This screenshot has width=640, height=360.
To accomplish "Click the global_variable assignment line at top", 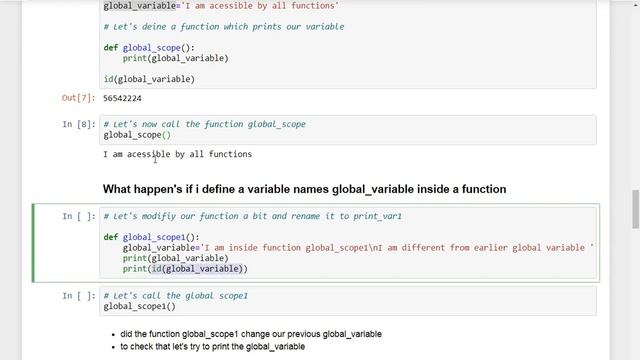I will (x=221, y=6).
